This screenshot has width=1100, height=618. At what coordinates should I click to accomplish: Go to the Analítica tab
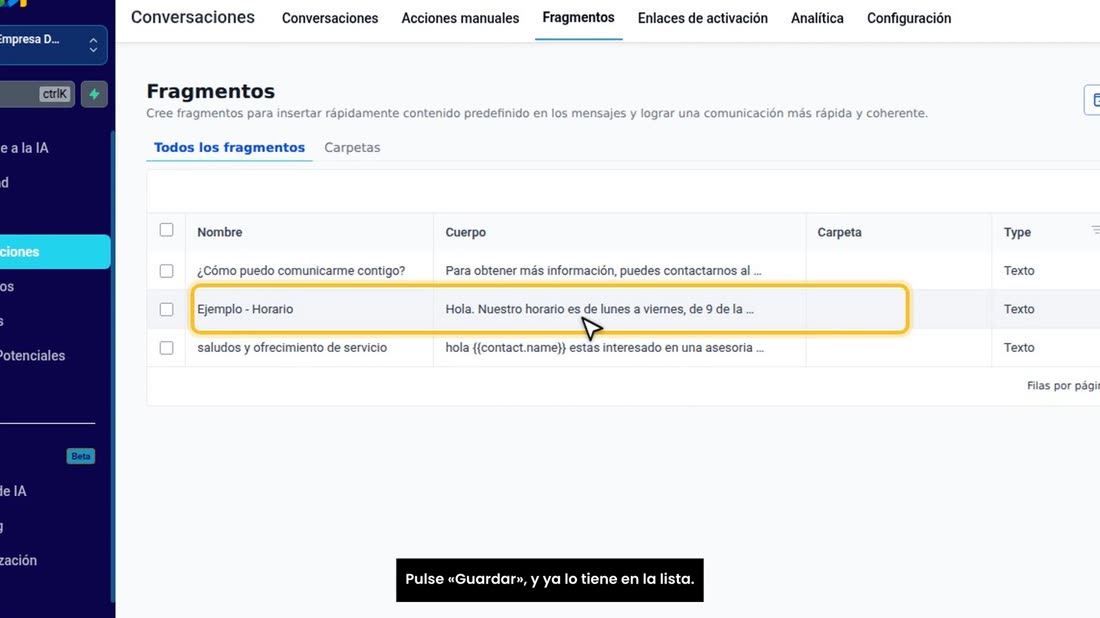click(x=817, y=18)
